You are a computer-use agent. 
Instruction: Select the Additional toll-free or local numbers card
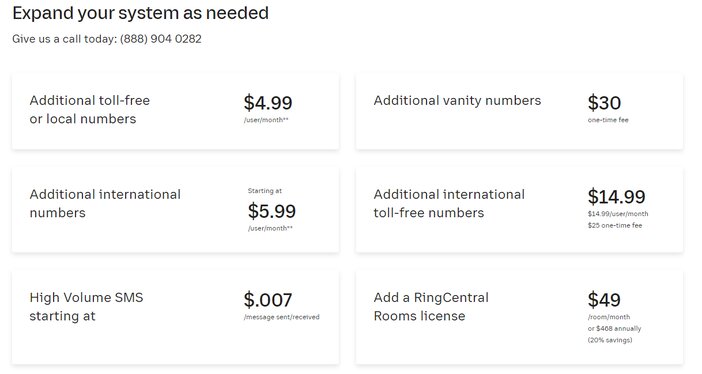click(176, 112)
